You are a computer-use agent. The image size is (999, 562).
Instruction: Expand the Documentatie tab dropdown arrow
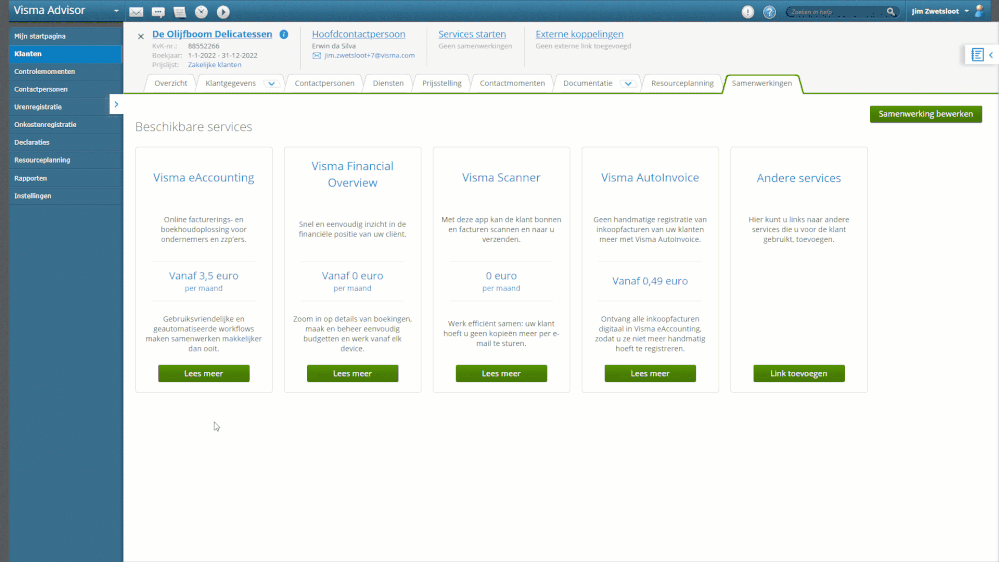pyautogui.click(x=628, y=83)
